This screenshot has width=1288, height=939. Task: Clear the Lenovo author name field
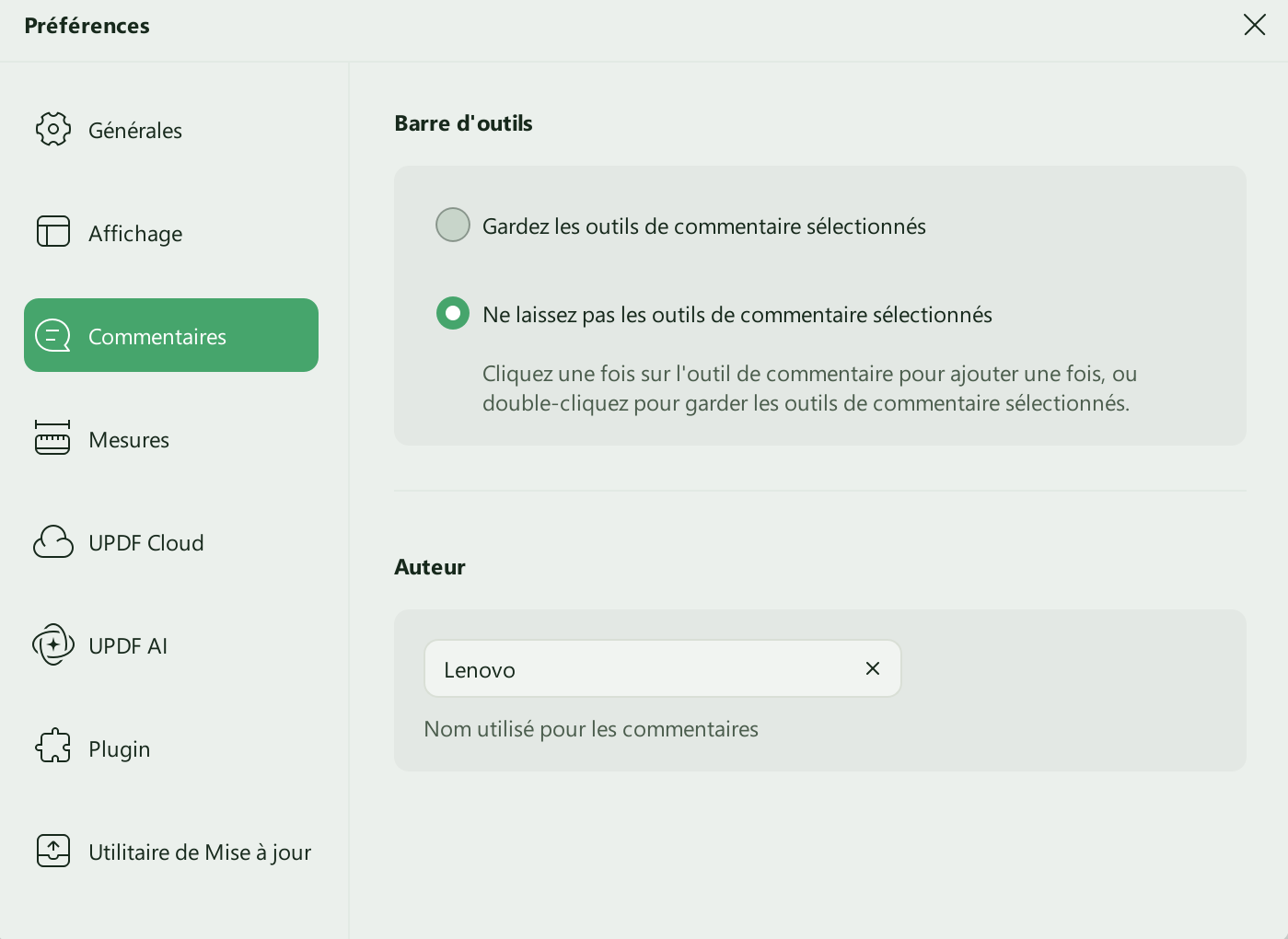click(873, 668)
